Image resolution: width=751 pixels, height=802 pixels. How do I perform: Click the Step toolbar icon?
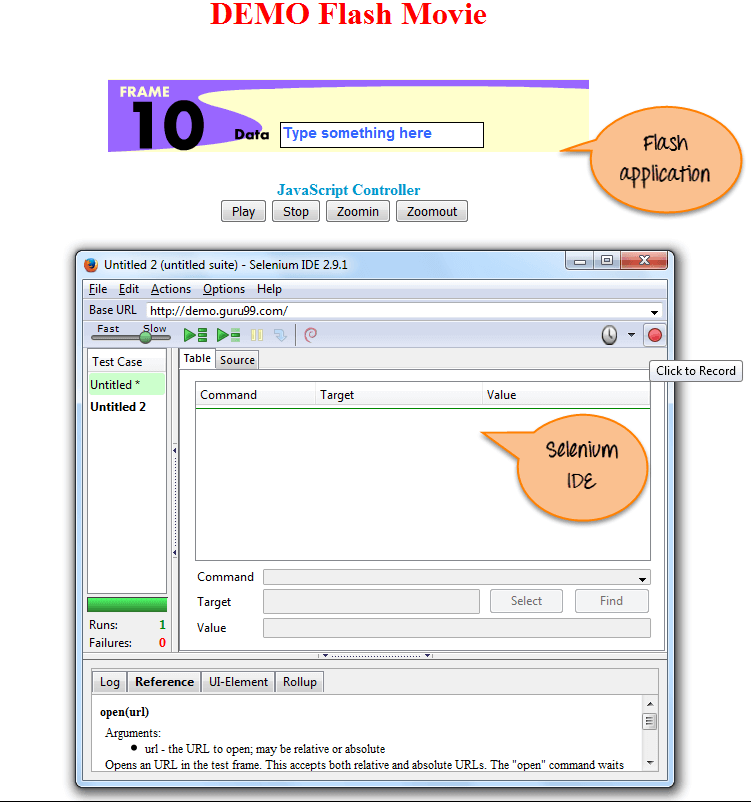pos(279,336)
